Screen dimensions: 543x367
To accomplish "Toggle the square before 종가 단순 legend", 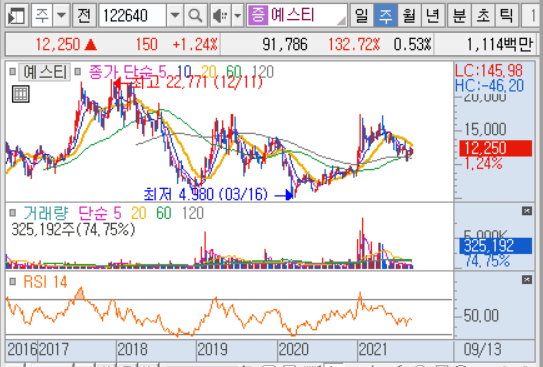I will tap(78, 72).
